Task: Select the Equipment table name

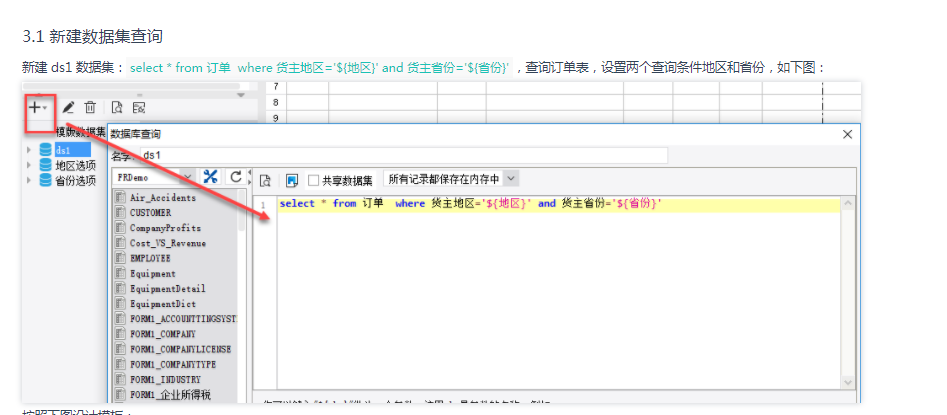Action: coord(153,274)
